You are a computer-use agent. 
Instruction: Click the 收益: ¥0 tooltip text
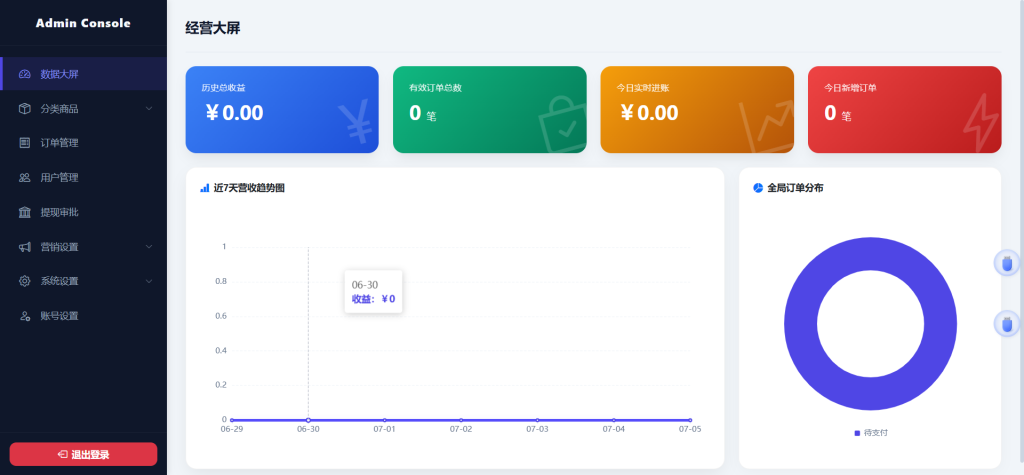pyautogui.click(x=374, y=299)
